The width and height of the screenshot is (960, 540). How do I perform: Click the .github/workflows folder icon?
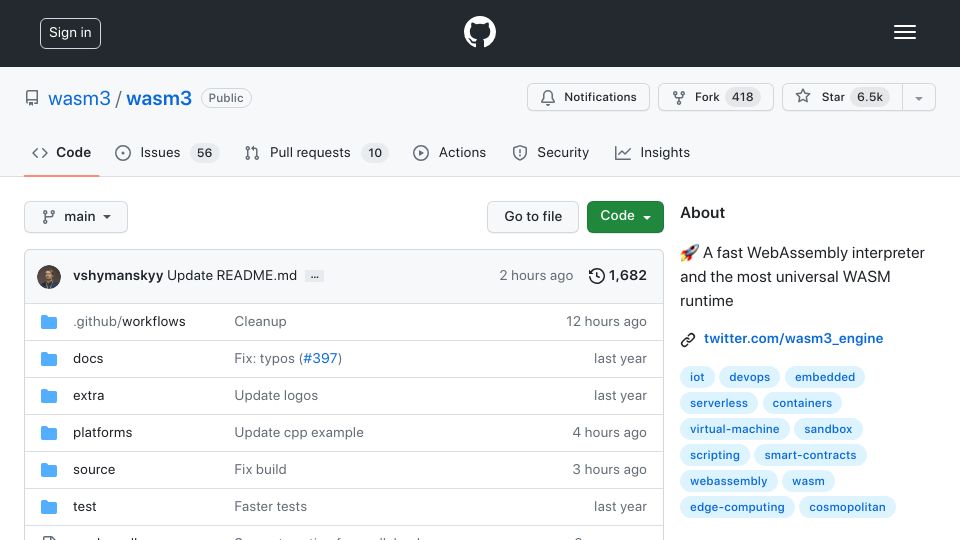point(49,322)
